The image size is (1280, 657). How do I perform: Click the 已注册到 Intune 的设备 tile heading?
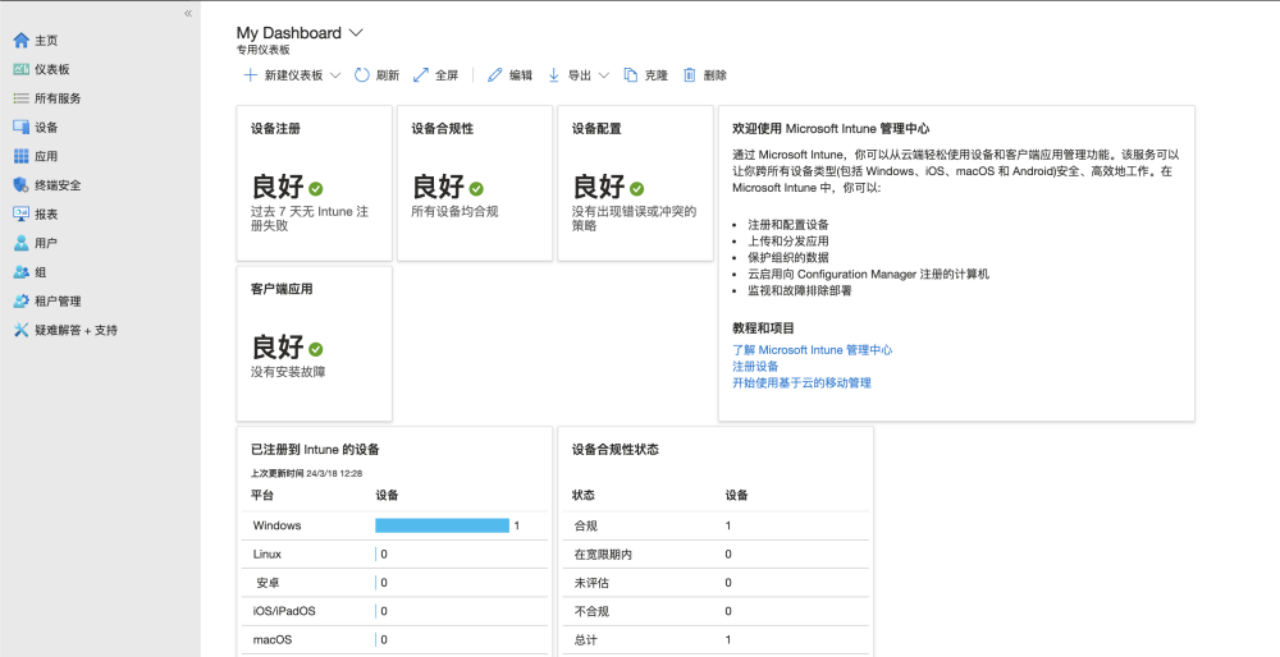(x=315, y=450)
